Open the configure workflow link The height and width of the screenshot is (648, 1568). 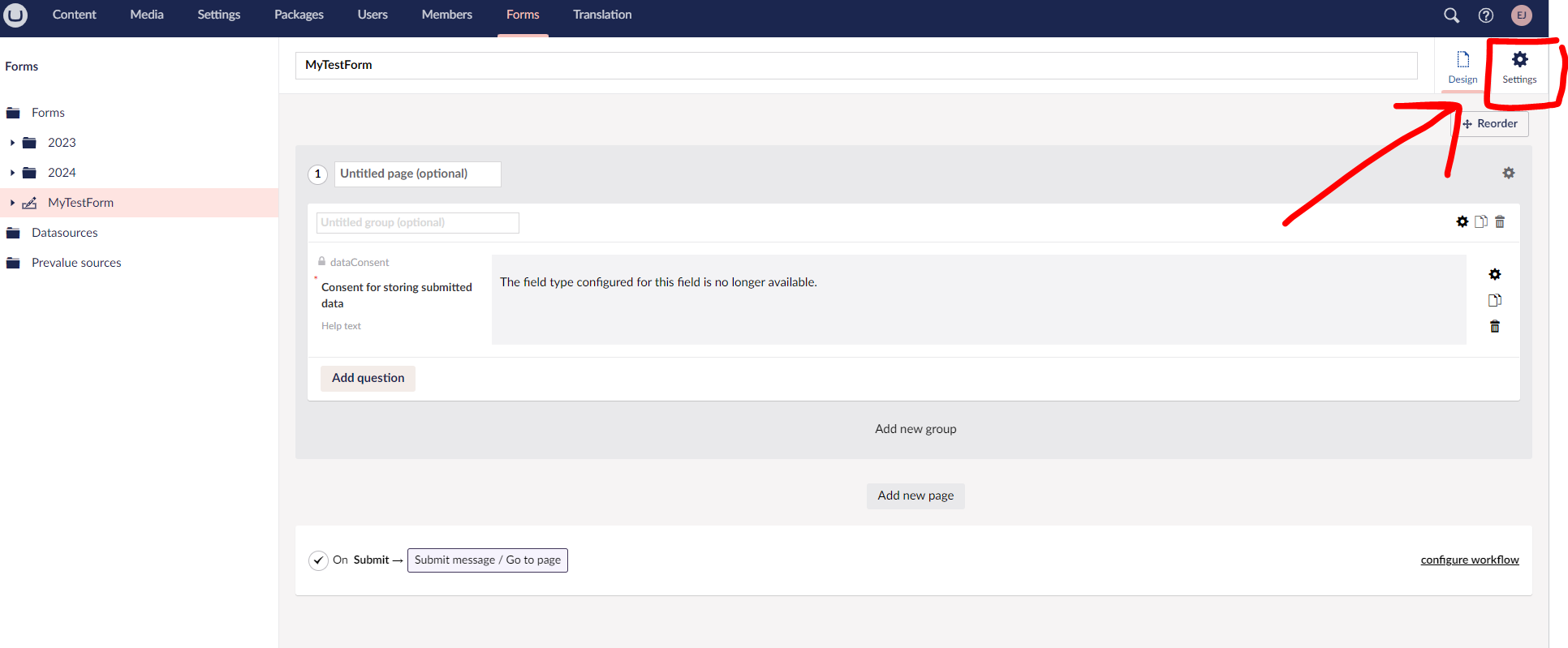point(1470,560)
